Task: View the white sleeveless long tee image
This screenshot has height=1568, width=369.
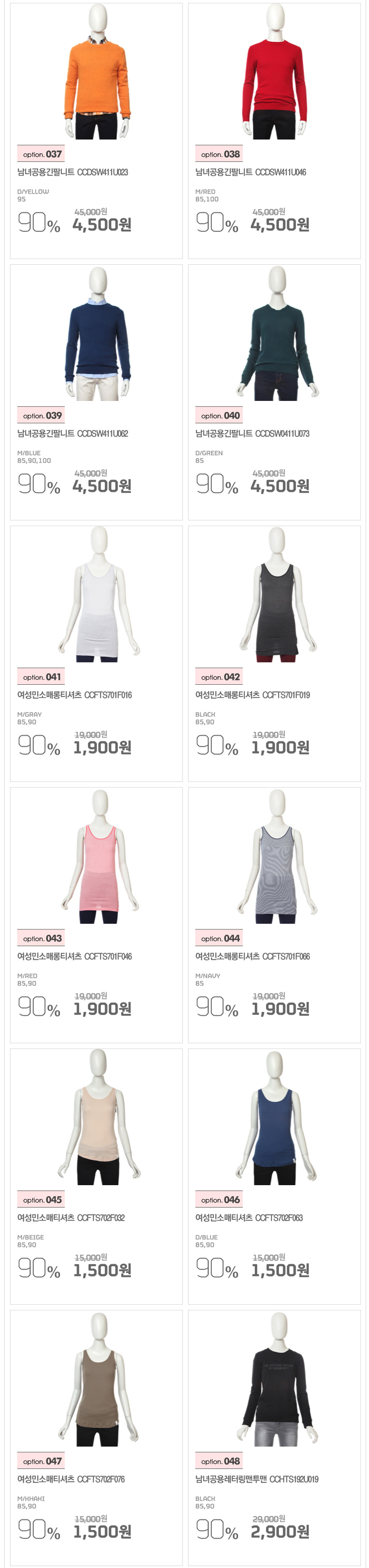Action: [x=99, y=595]
